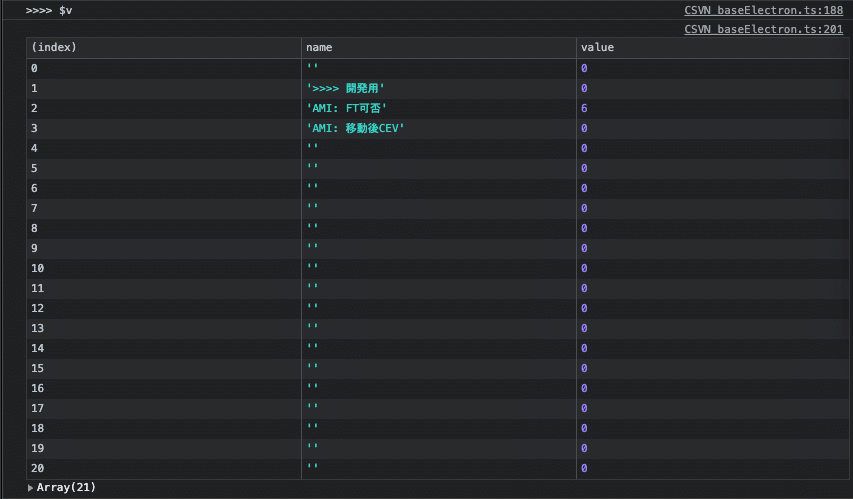This screenshot has height=499, width=853.
Task: Click the Array(21) object label
Action: [x=66, y=488]
